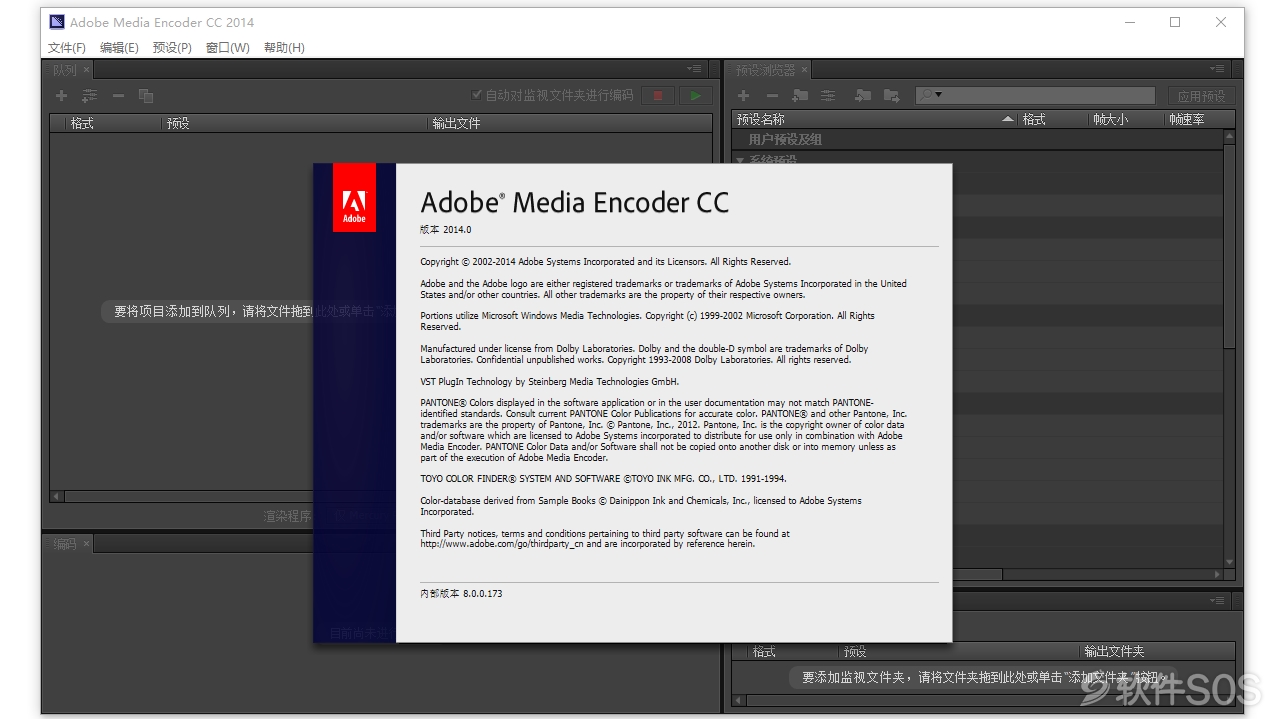
Task: Click the export presets folder icon
Action: point(892,96)
